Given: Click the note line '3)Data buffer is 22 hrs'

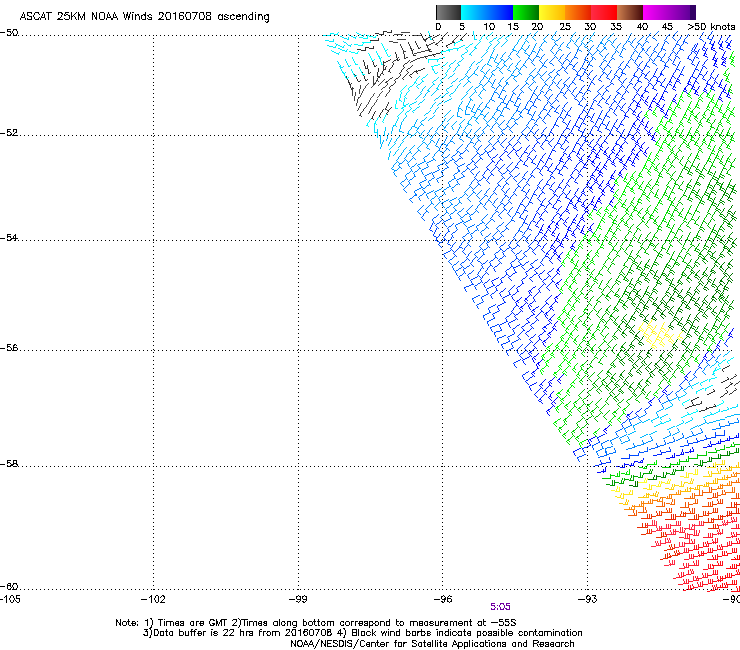Looking at the screenshot, I should pos(363,633).
